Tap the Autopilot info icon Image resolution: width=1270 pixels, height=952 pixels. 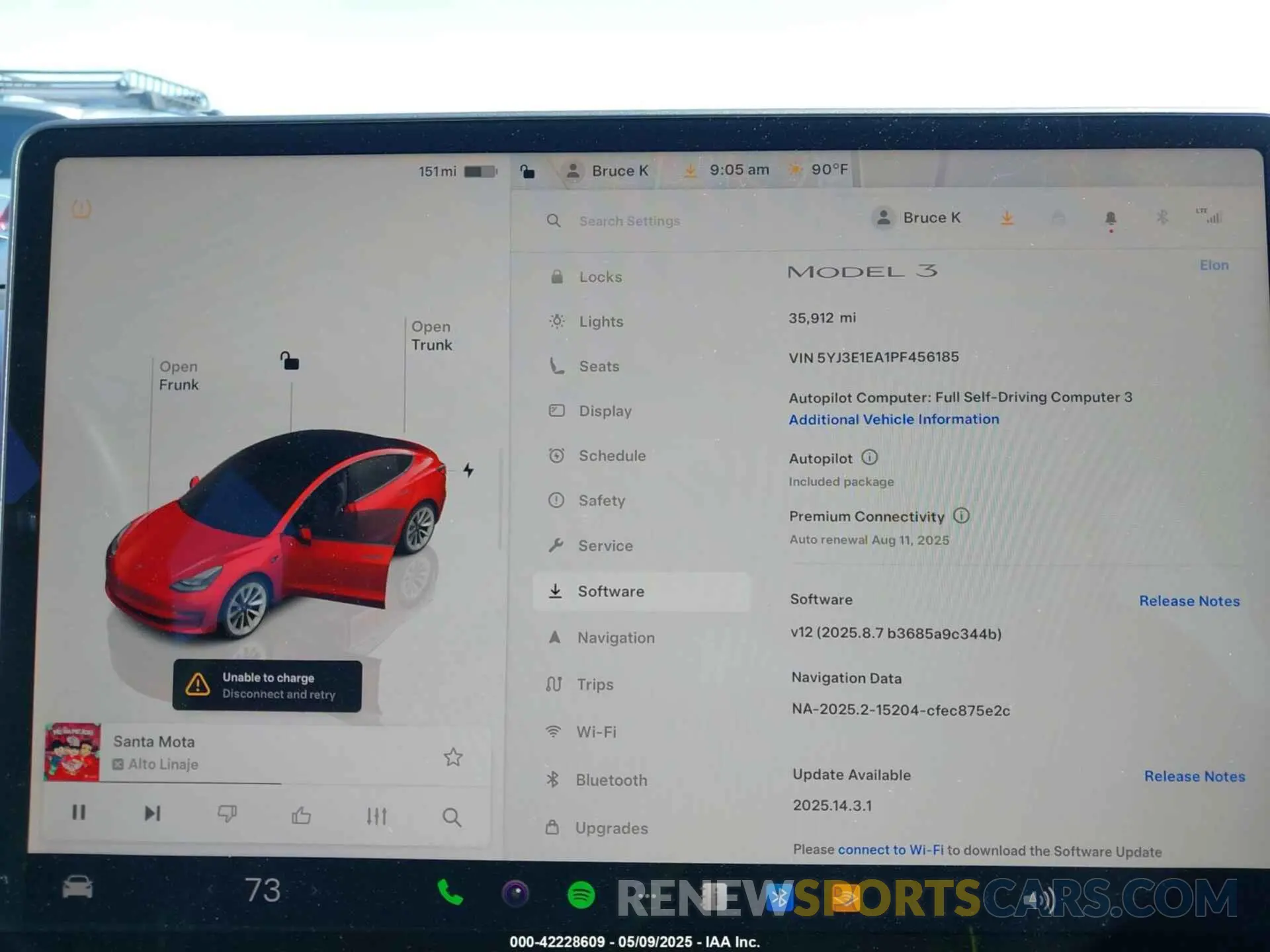pyautogui.click(x=869, y=457)
